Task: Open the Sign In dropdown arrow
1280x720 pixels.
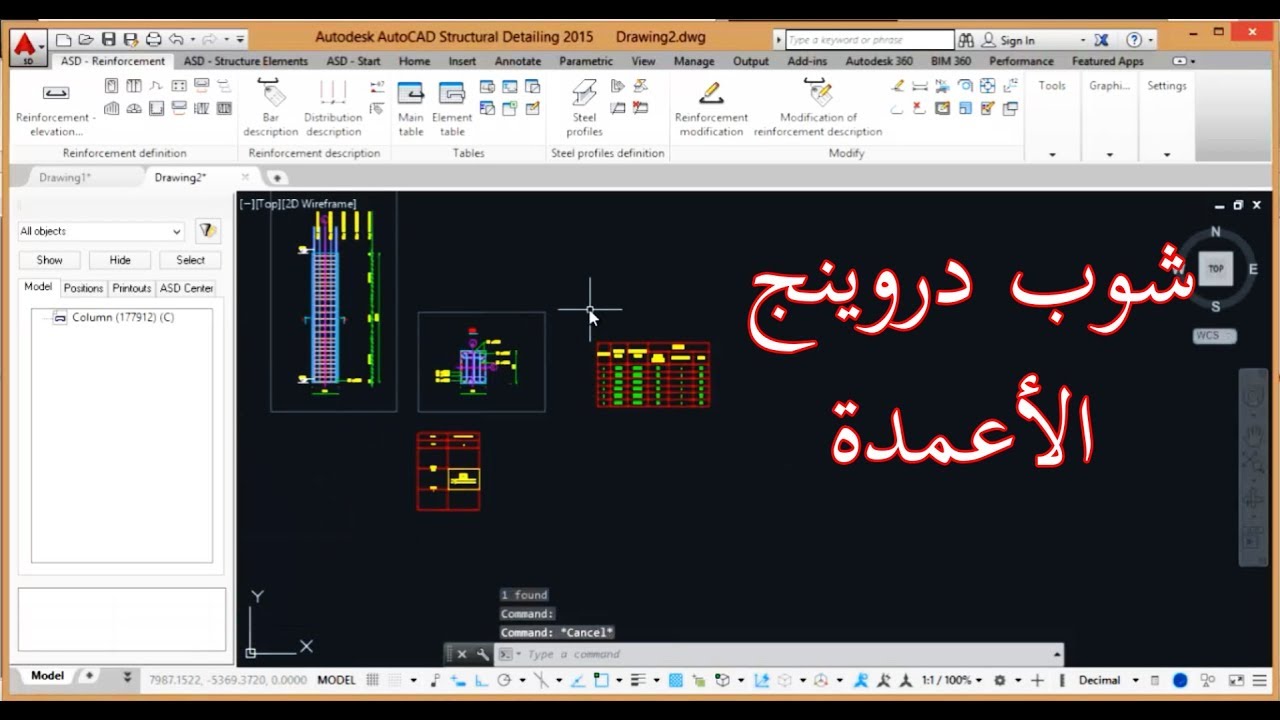Action: (1082, 41)
